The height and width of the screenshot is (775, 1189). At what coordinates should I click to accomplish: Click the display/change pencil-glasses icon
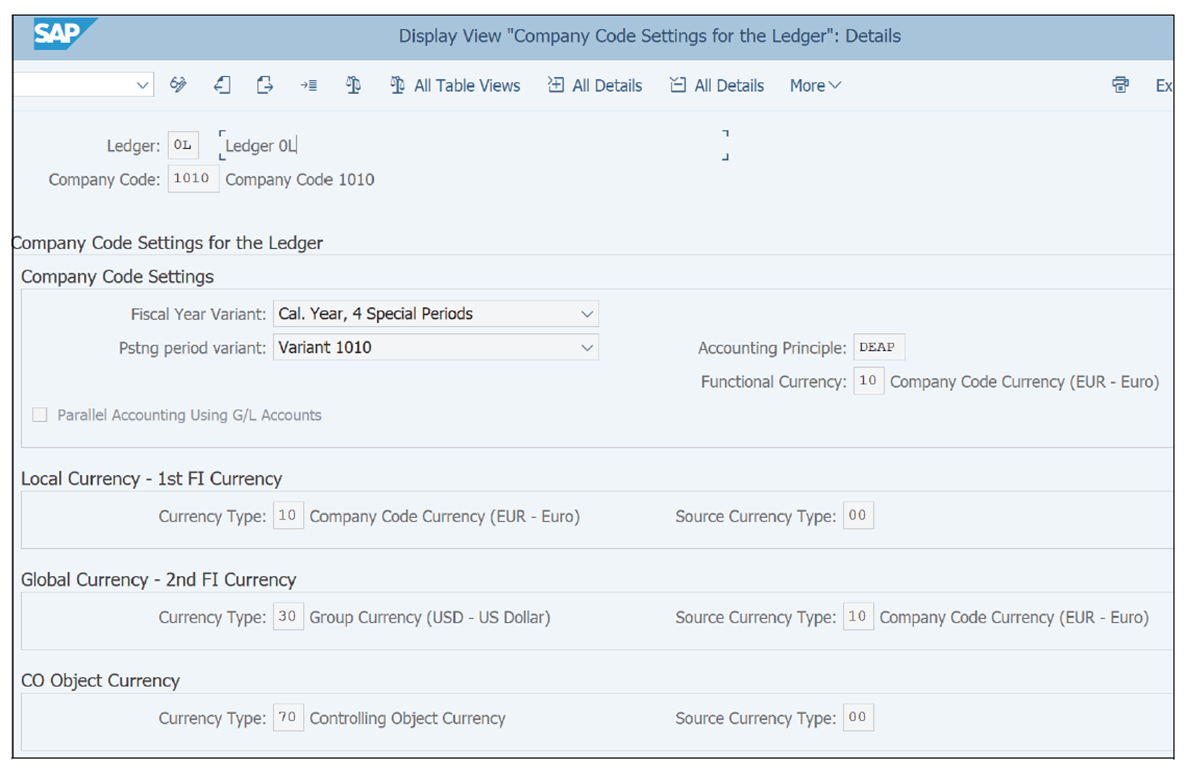[x=178, y=85]
